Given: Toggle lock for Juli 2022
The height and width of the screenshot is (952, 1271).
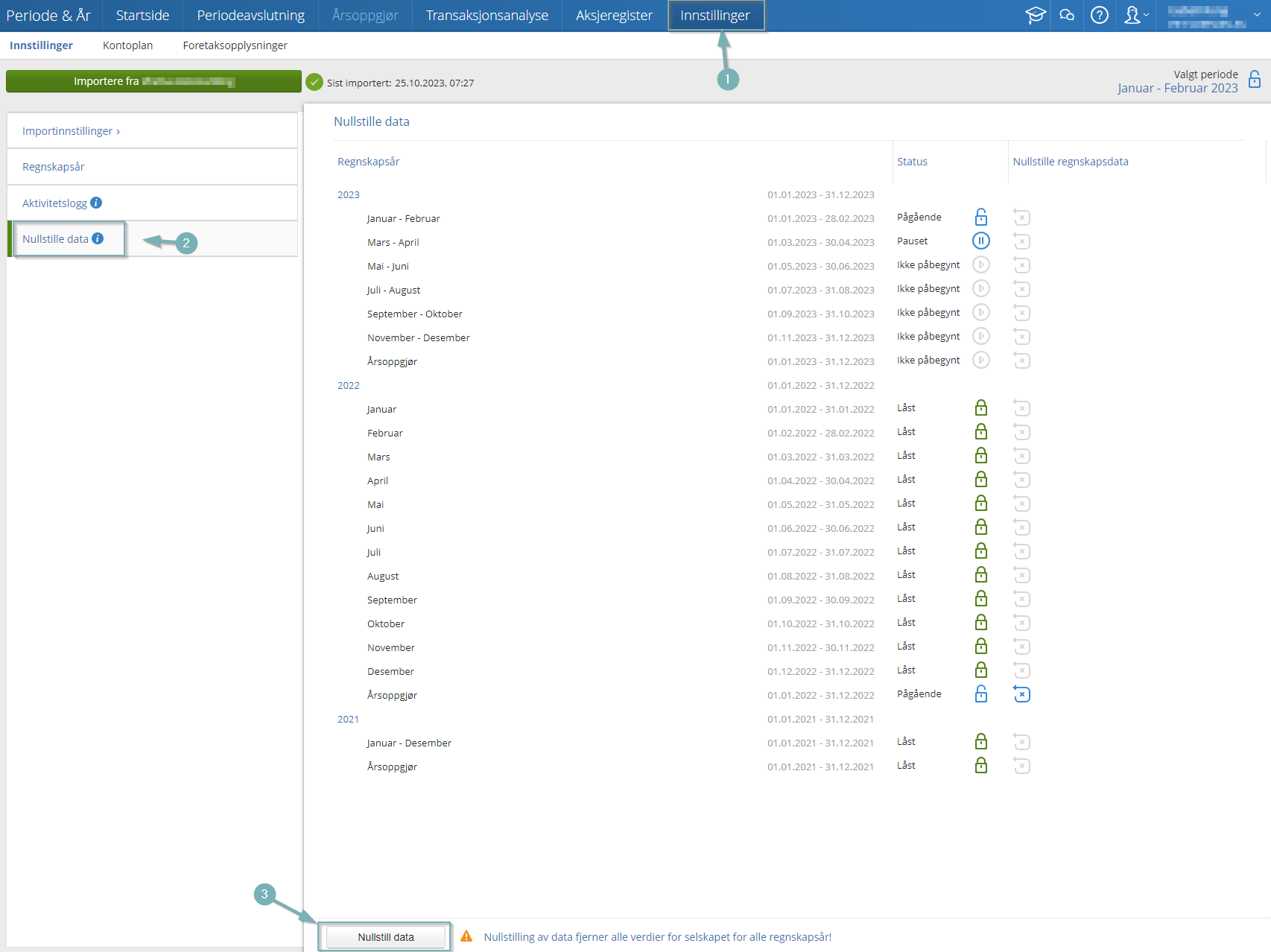Looking at the screenshot, I should coord(981,550).
